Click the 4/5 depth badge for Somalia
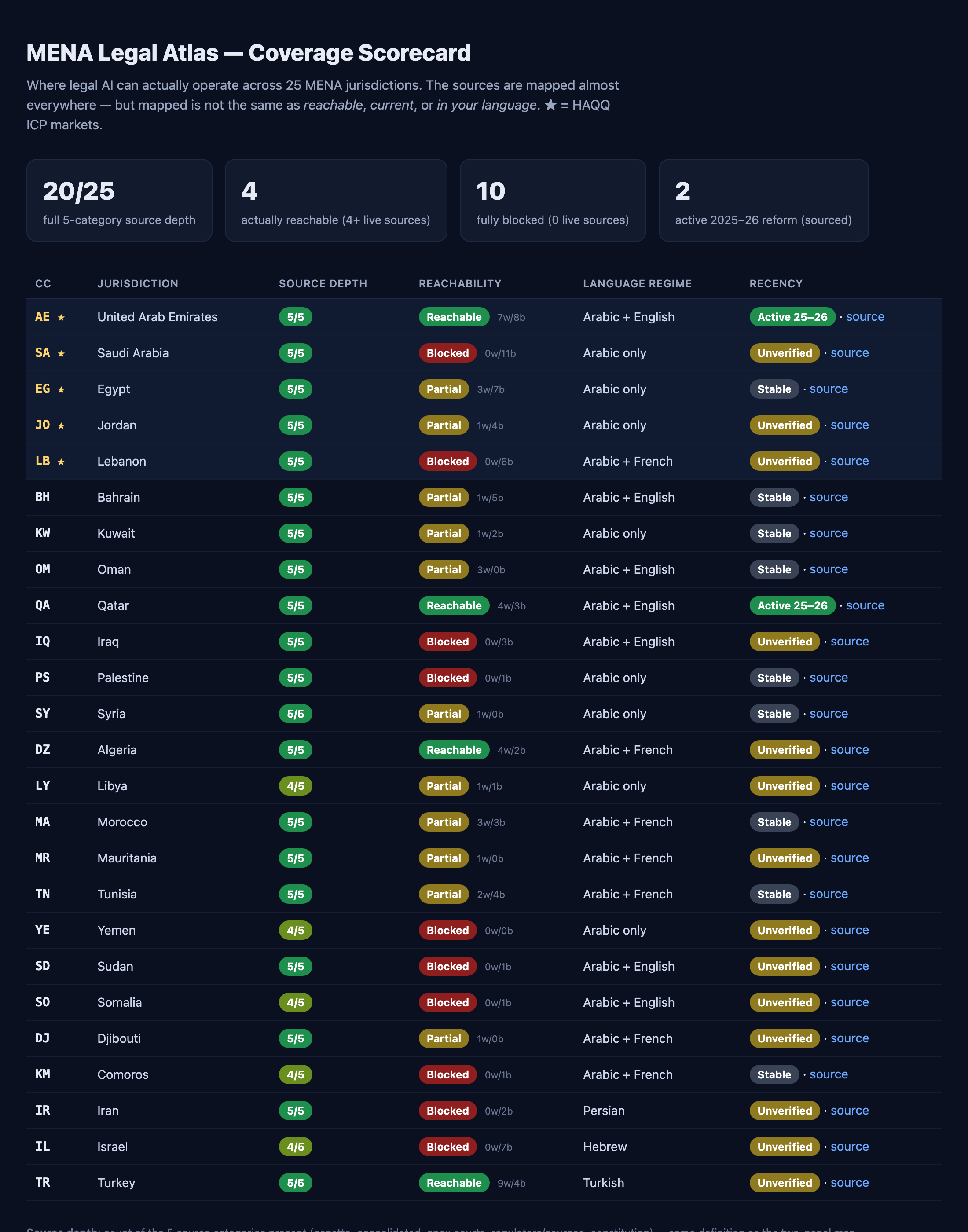The height and width of the screenshot is (1232, 968). 295,1002
